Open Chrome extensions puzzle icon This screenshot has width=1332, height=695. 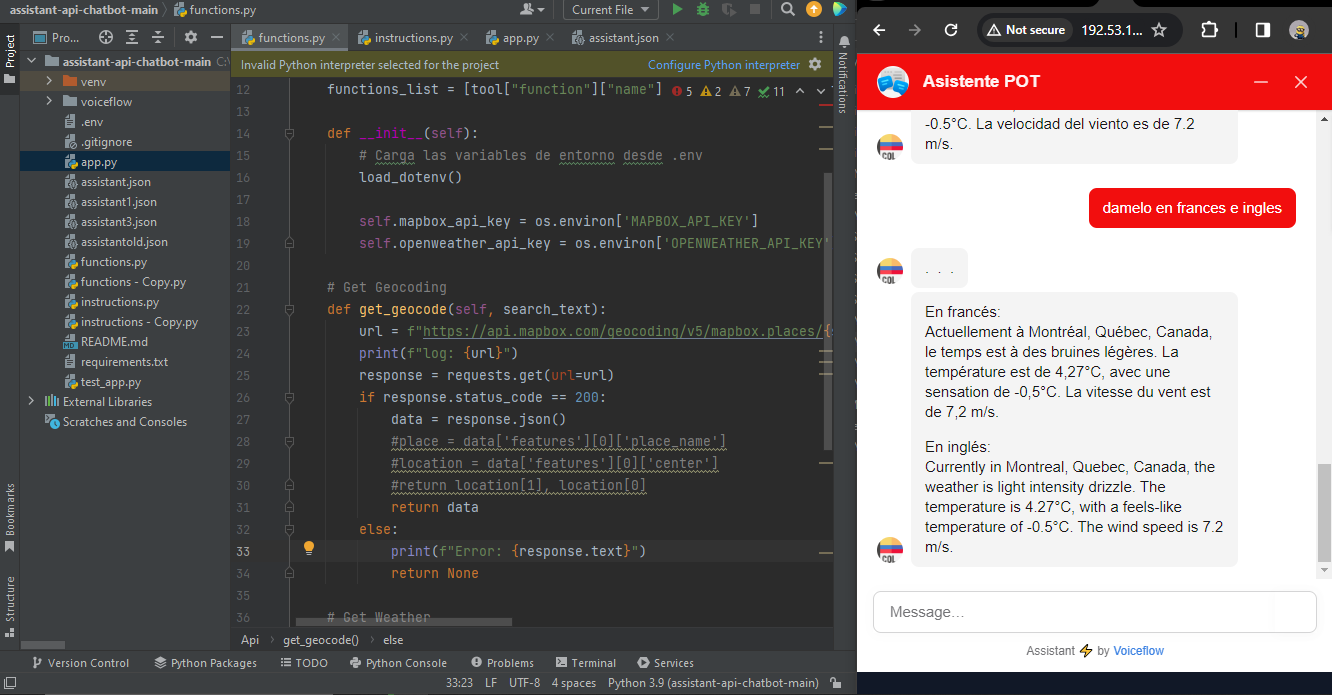tap(1210, 30)
